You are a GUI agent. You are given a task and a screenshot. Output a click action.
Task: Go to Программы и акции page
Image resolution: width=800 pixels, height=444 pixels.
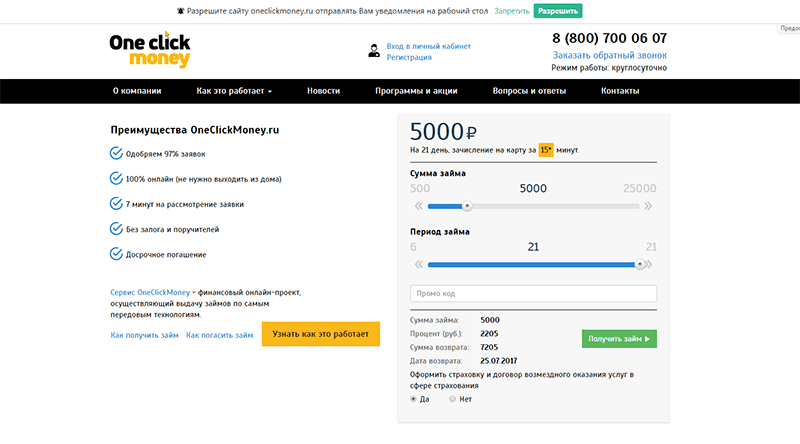pyautogui.click(x=416, y=91)
